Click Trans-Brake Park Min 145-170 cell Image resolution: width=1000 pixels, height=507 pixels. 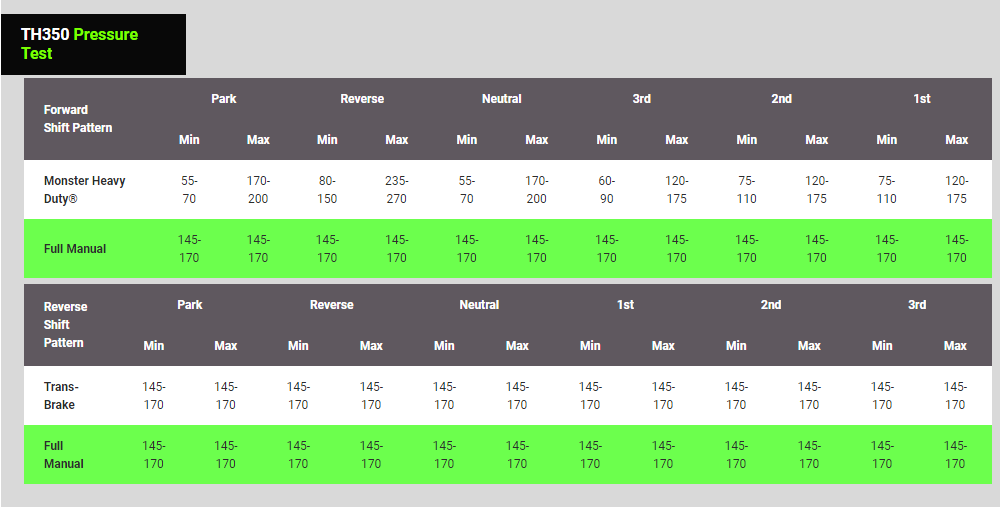pos(154,395)
